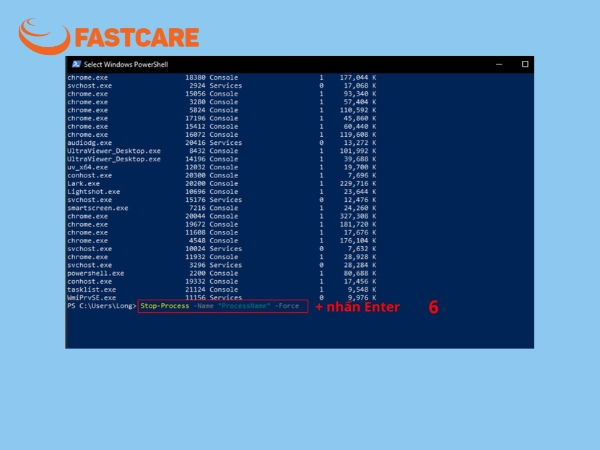
Task: Select the chrome.exe row with PID 17196
Action: (x=222, y=118)
